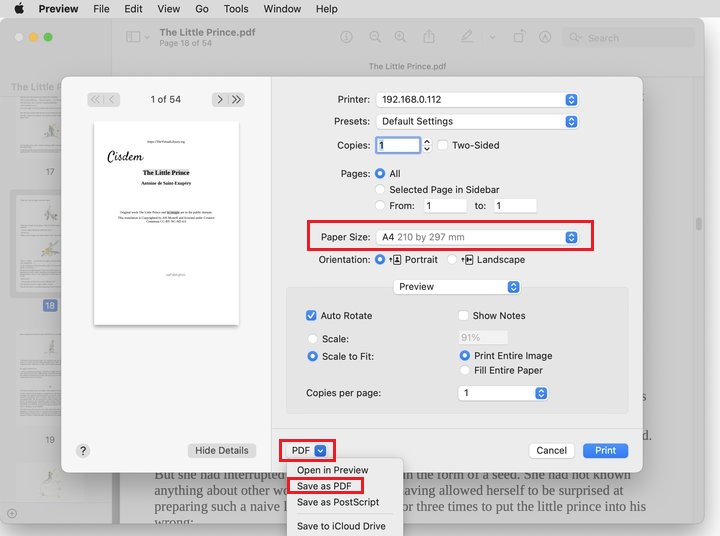Image resolution: width=720 pixels, height=536 pixels.
Task: Open the File menu
Action: point(101,9)
